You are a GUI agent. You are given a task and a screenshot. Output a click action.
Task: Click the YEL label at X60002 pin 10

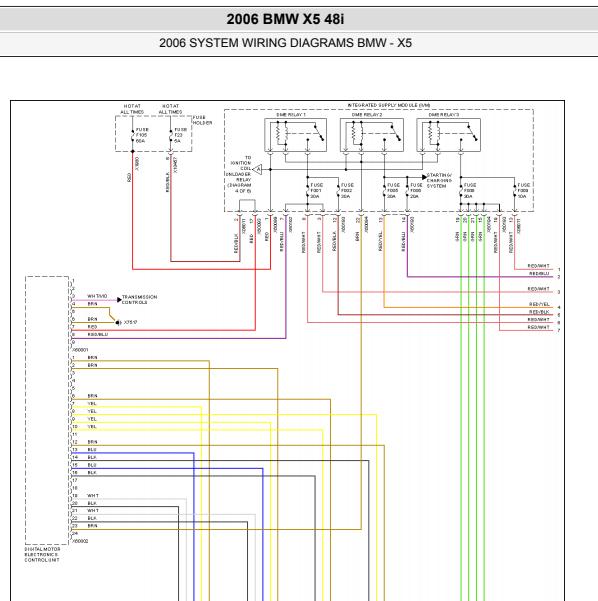point(92,426)
